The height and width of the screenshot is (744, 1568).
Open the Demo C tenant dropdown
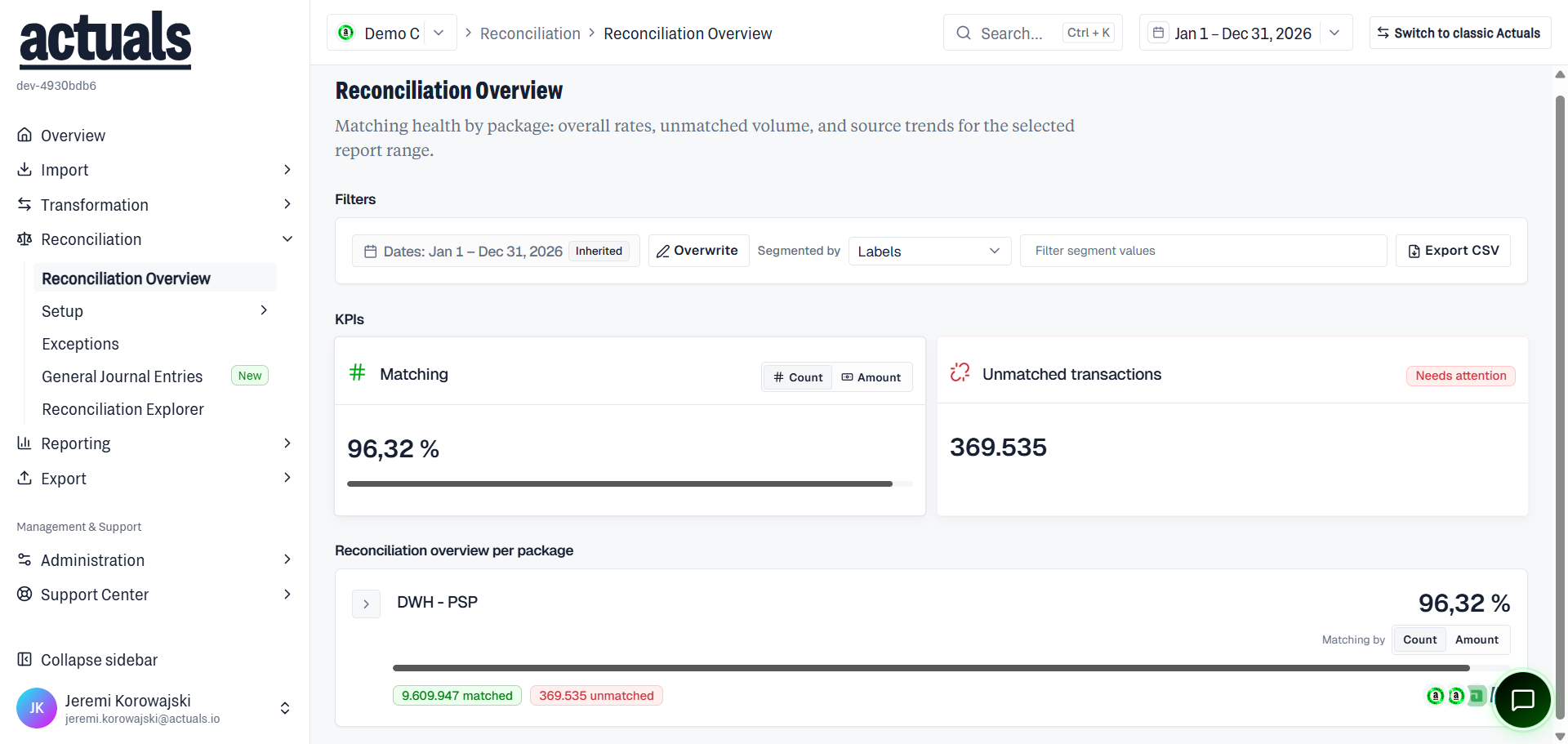click(439, 33)
